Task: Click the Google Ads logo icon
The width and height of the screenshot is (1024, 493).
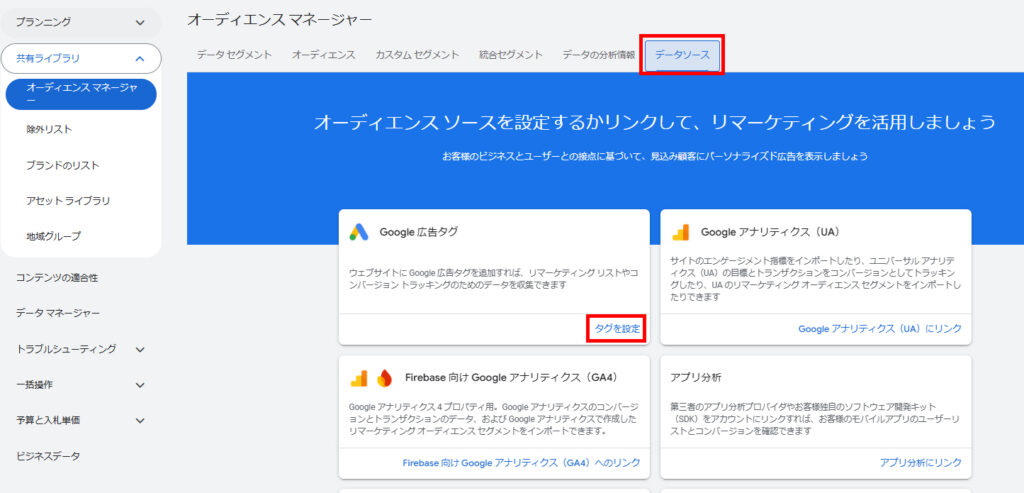Action: (x=359, y=232)
